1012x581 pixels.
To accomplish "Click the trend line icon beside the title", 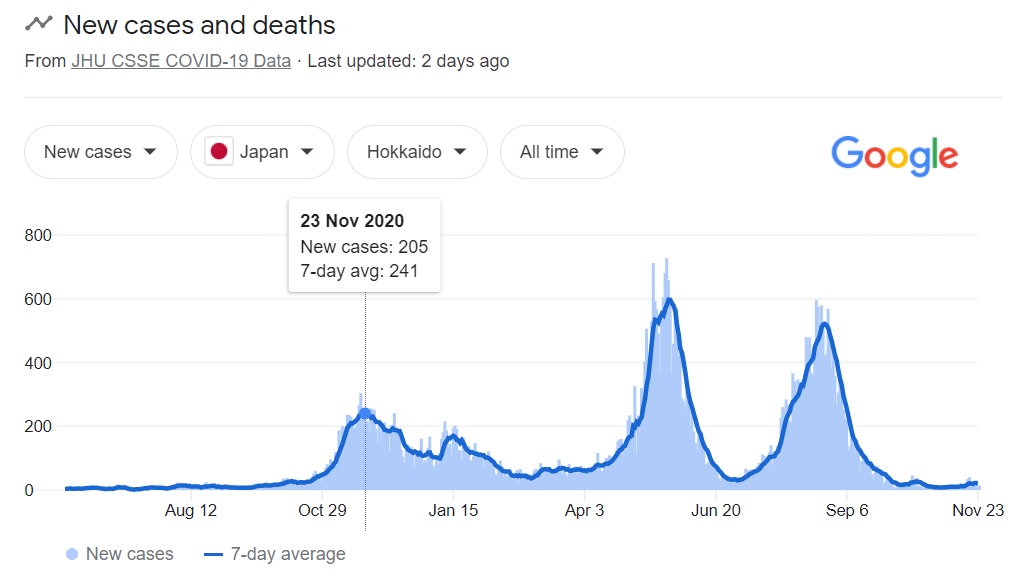I will click(x=39, y=24).
